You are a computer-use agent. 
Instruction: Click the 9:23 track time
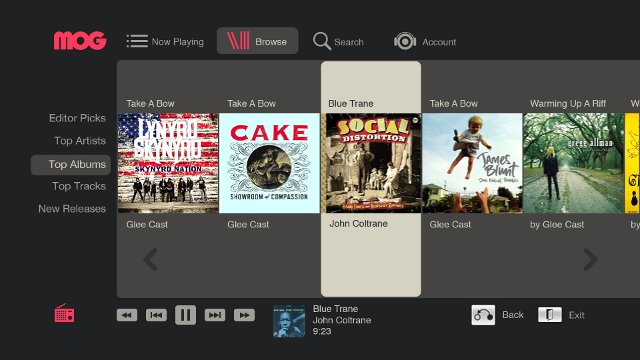click(x=322, y=331)
